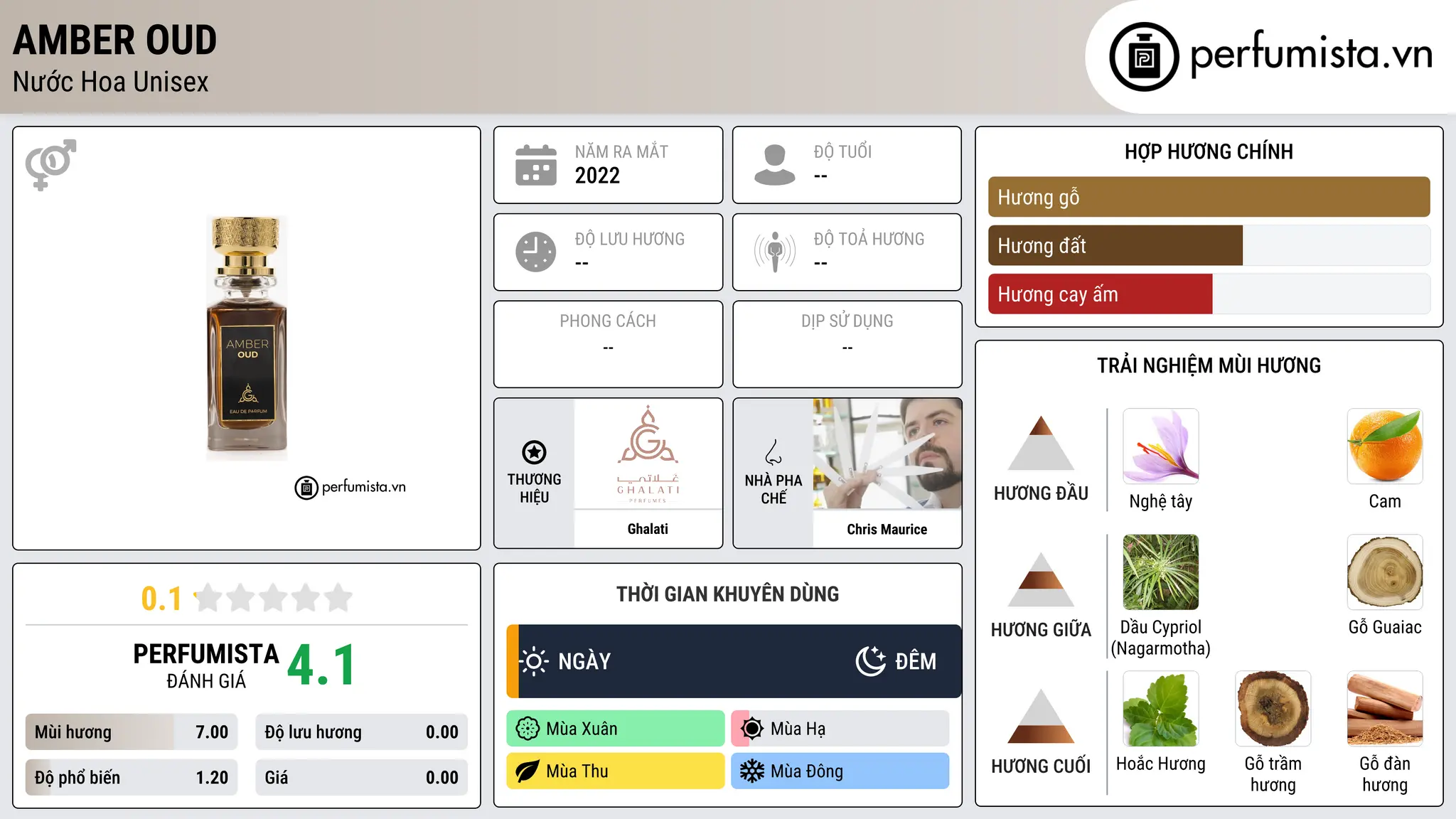Click the release year value 2022

(597, 176)
